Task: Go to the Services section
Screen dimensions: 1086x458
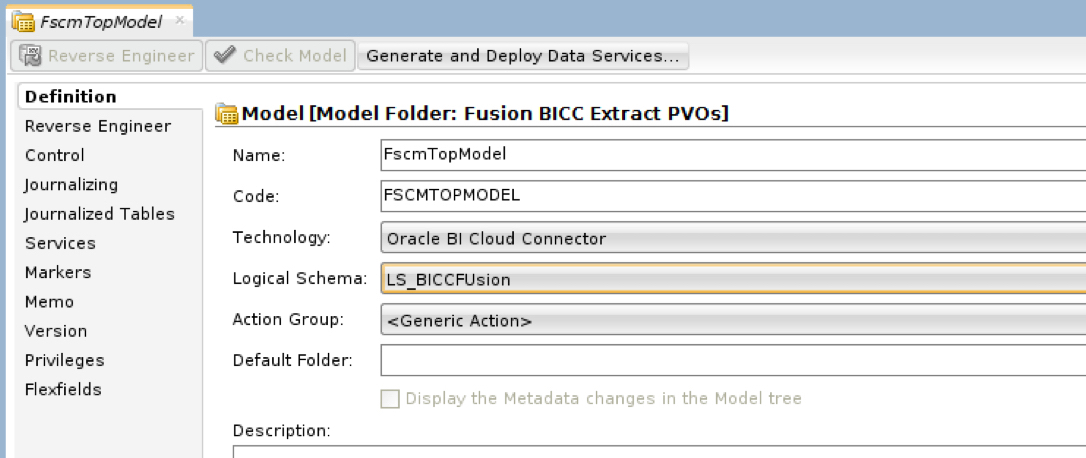Action: [60, 243]
